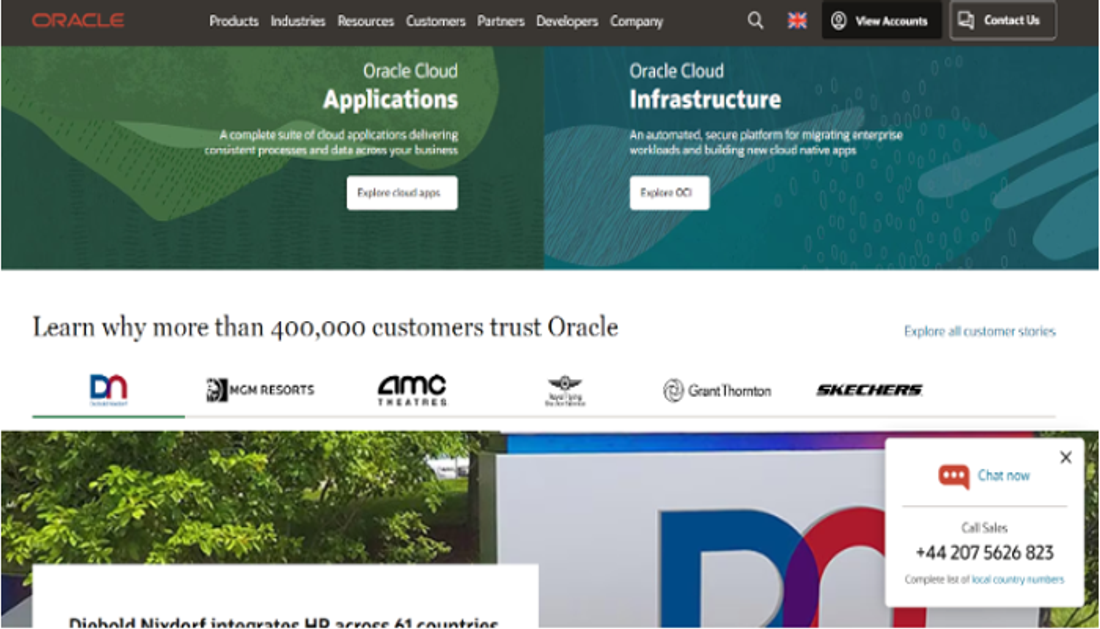The width and height of the screenshot is (1100, 629).
Task: Open the Products menu
Action: tap(234, 21)
